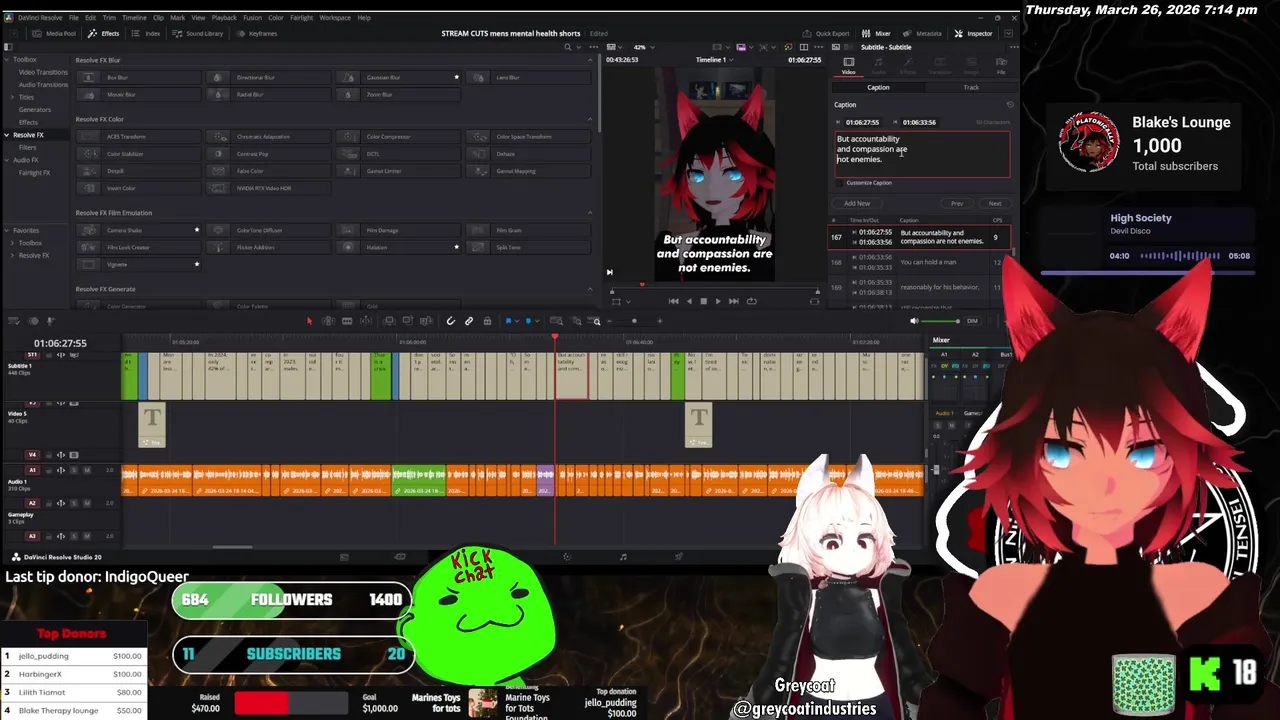
Task: Open the Timeline 1 name dropdown
Action: click(714, 59)
